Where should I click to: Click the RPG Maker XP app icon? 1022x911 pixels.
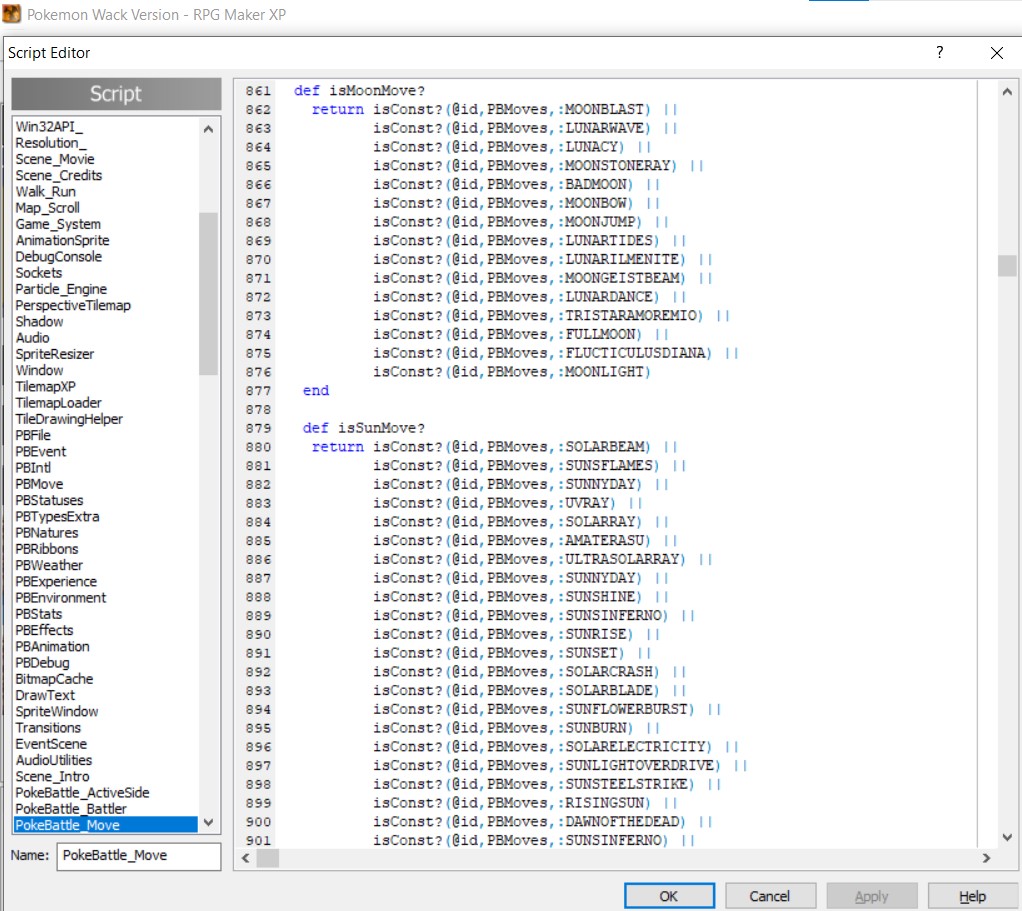coord(13,15)
